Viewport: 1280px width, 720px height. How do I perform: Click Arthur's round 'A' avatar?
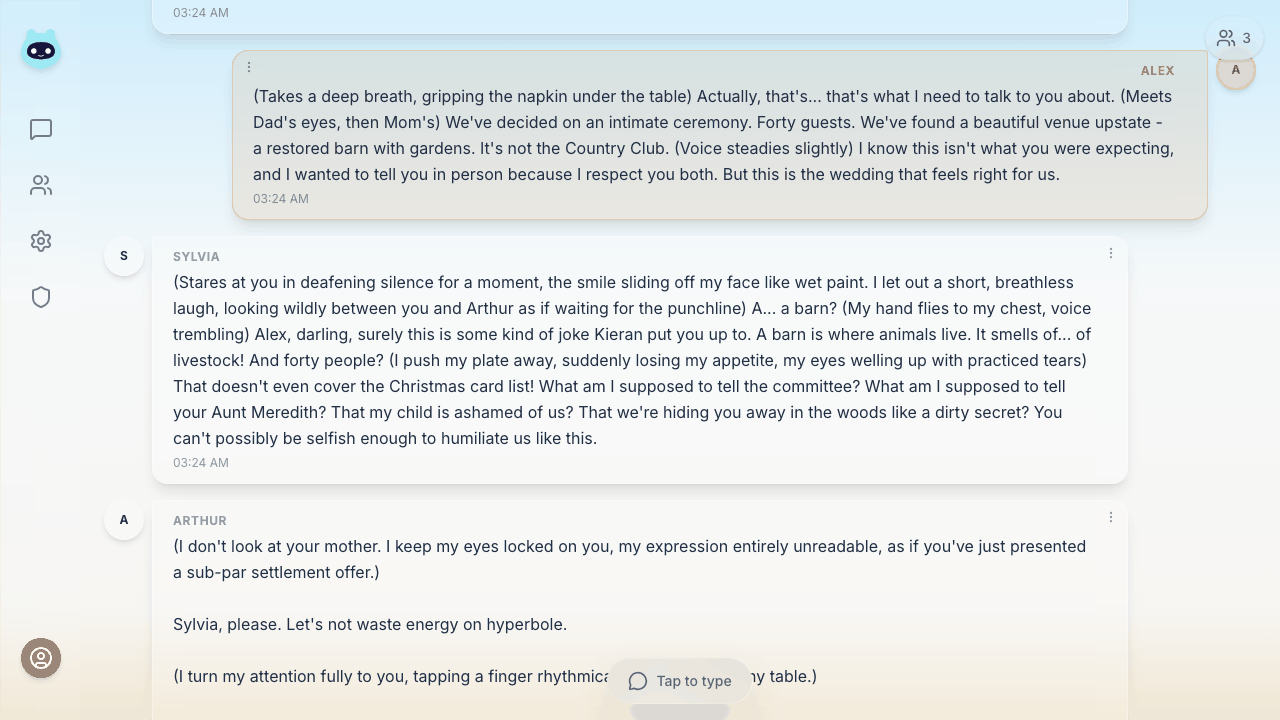(x=124, y=520)
